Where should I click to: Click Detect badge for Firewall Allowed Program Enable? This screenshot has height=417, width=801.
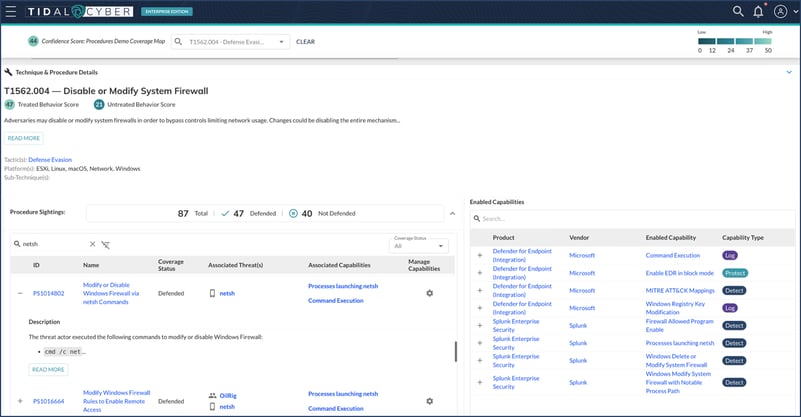coord(734,326)
